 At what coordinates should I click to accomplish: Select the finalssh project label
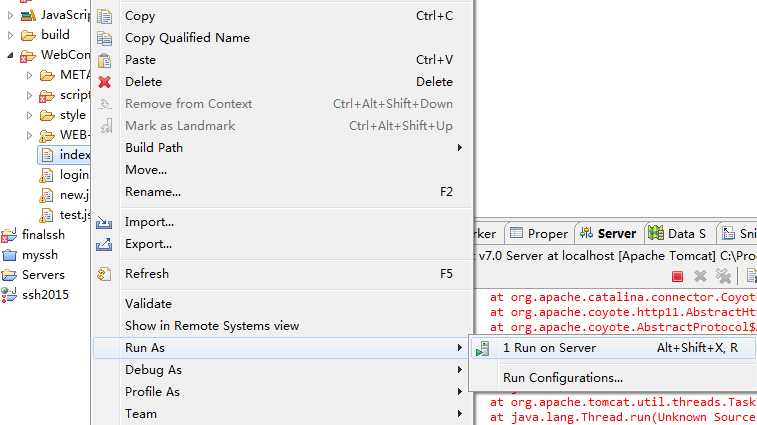pyautogui.click(x=43, y=235)
